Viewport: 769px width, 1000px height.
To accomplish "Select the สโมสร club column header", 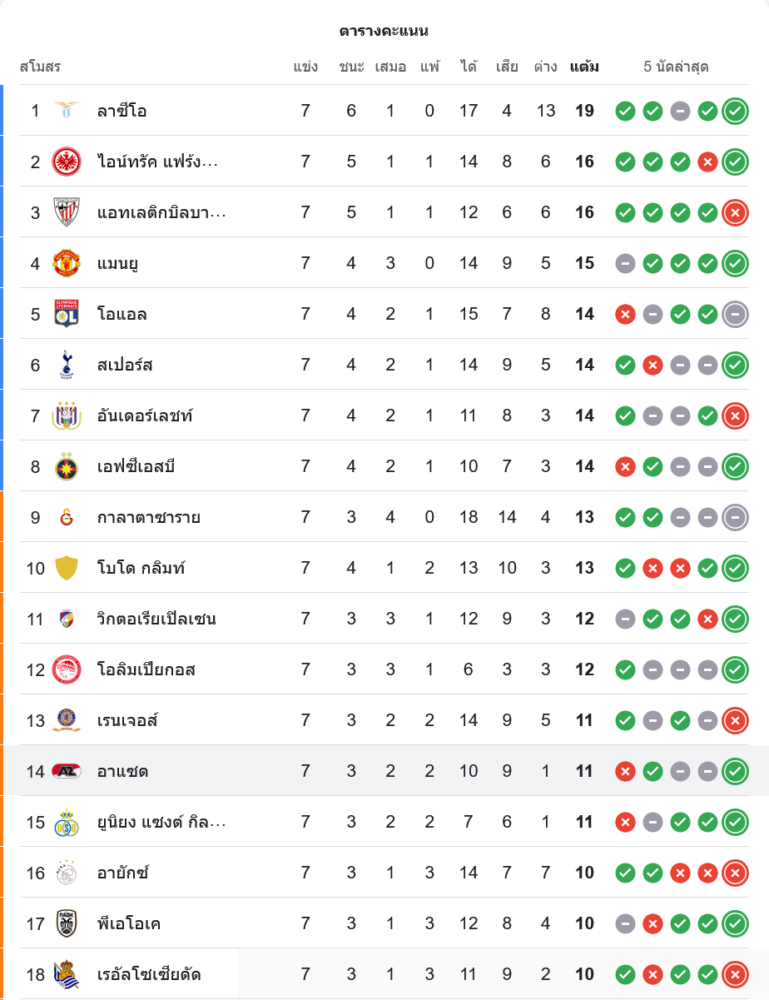I will pos(40,67).
